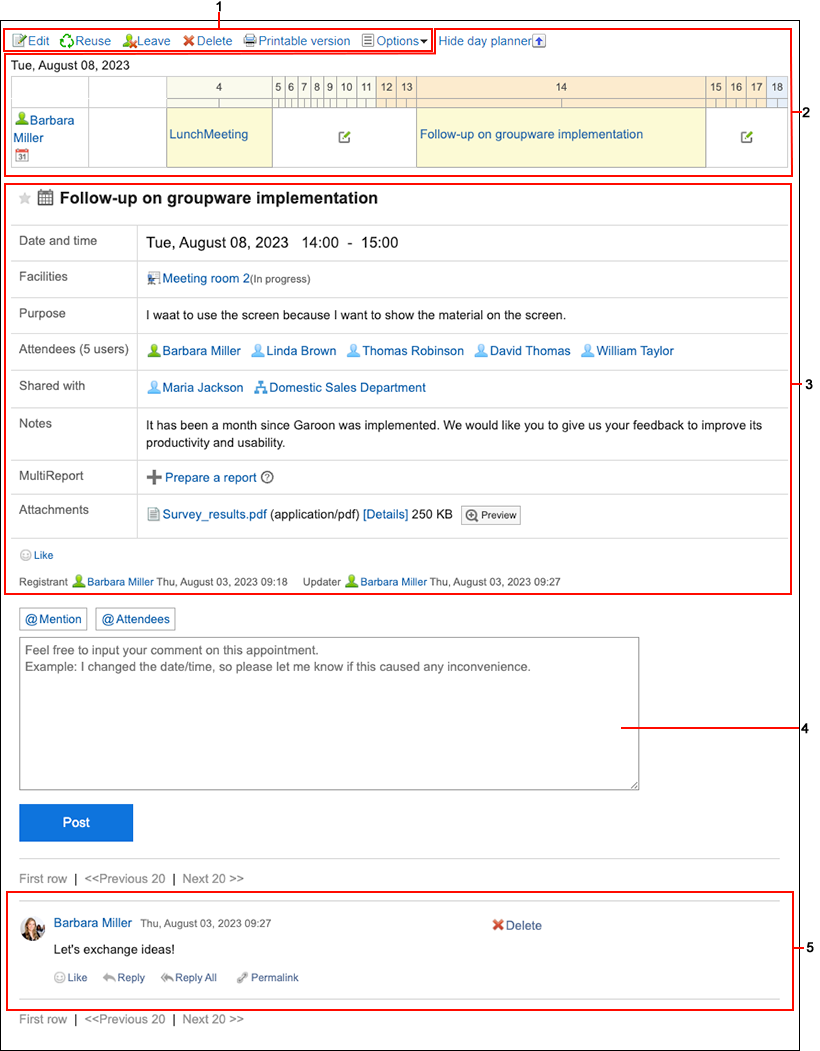Open attendee Thomas Robinson's profile
820x1051 pixels.
tap(413, 351)
